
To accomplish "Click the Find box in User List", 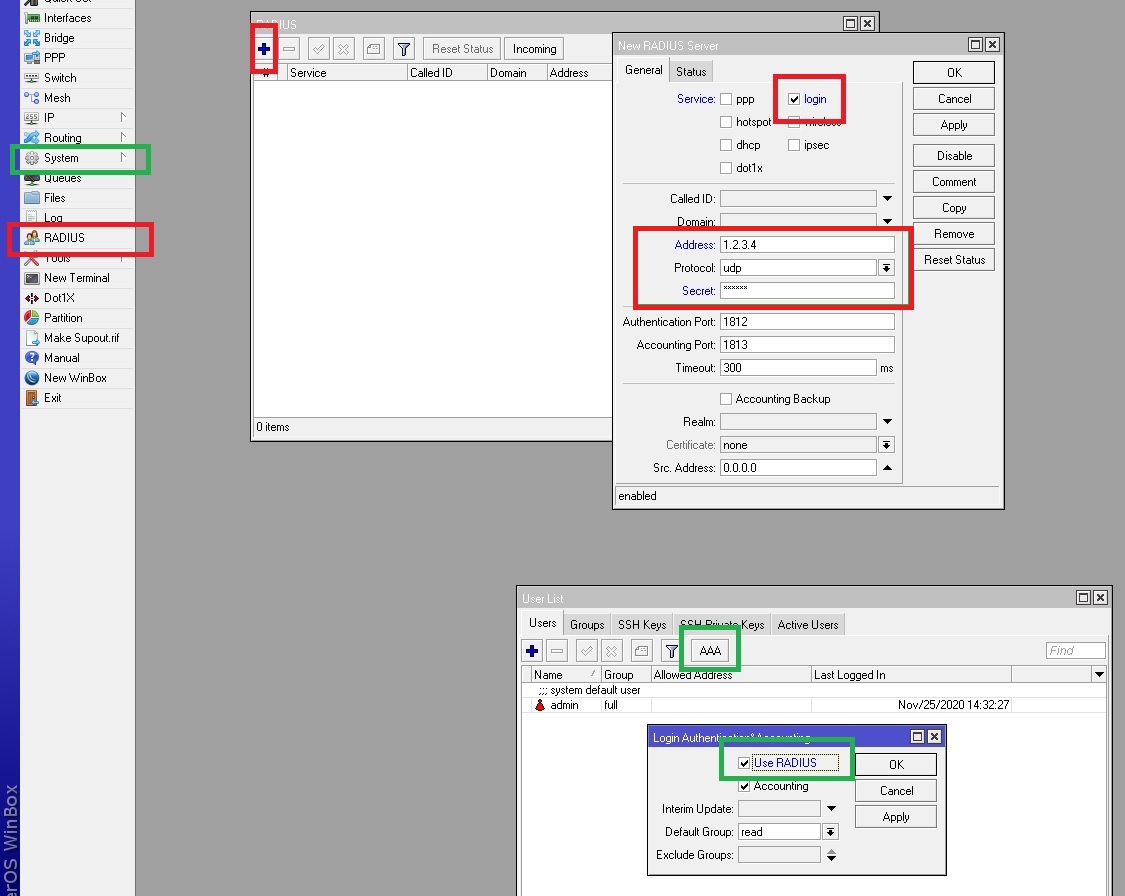I will click(x=1075, y=651).
